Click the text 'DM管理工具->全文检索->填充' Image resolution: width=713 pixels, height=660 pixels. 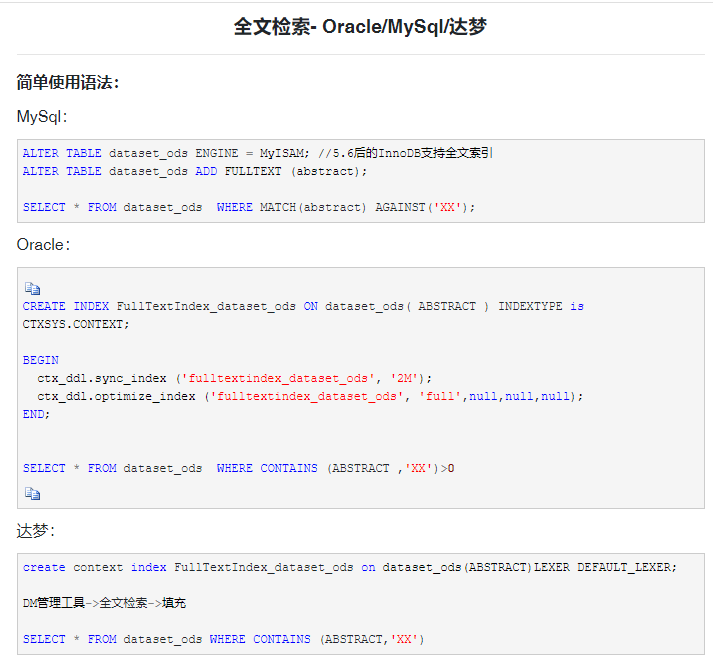coord(104,603)
